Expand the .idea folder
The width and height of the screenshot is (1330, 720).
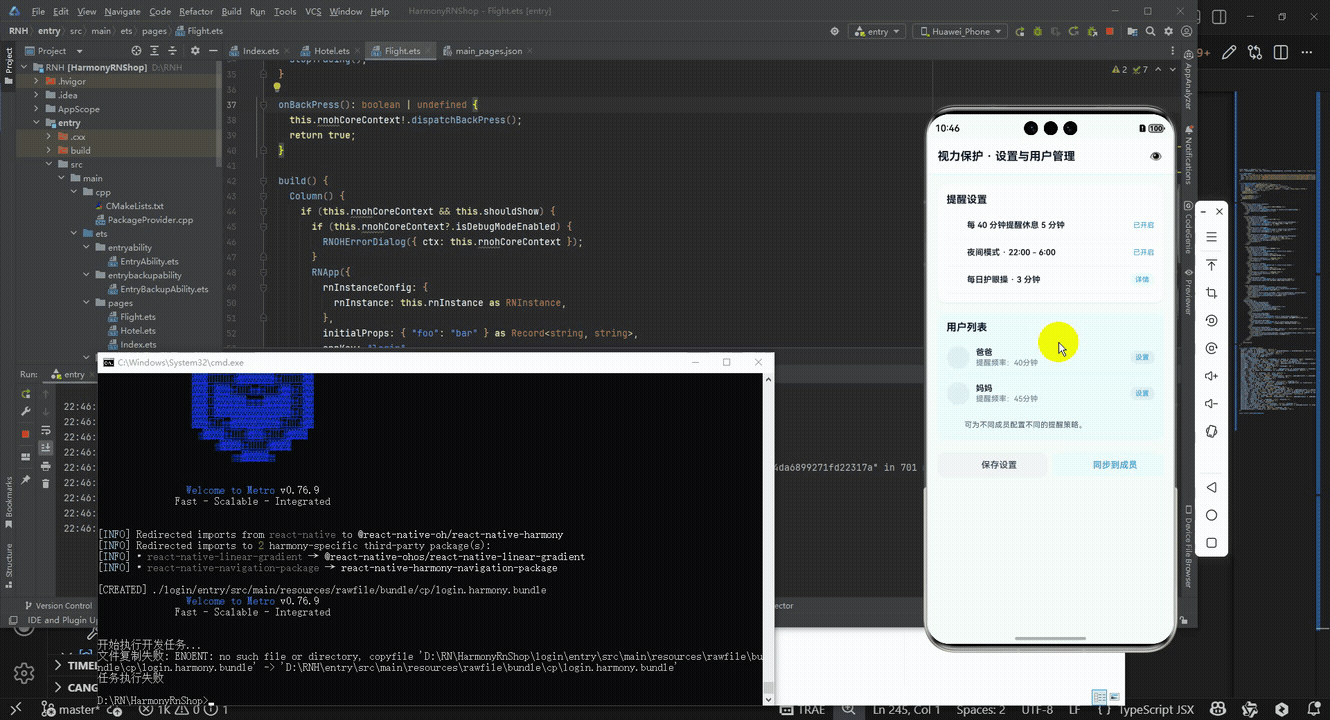37,95
